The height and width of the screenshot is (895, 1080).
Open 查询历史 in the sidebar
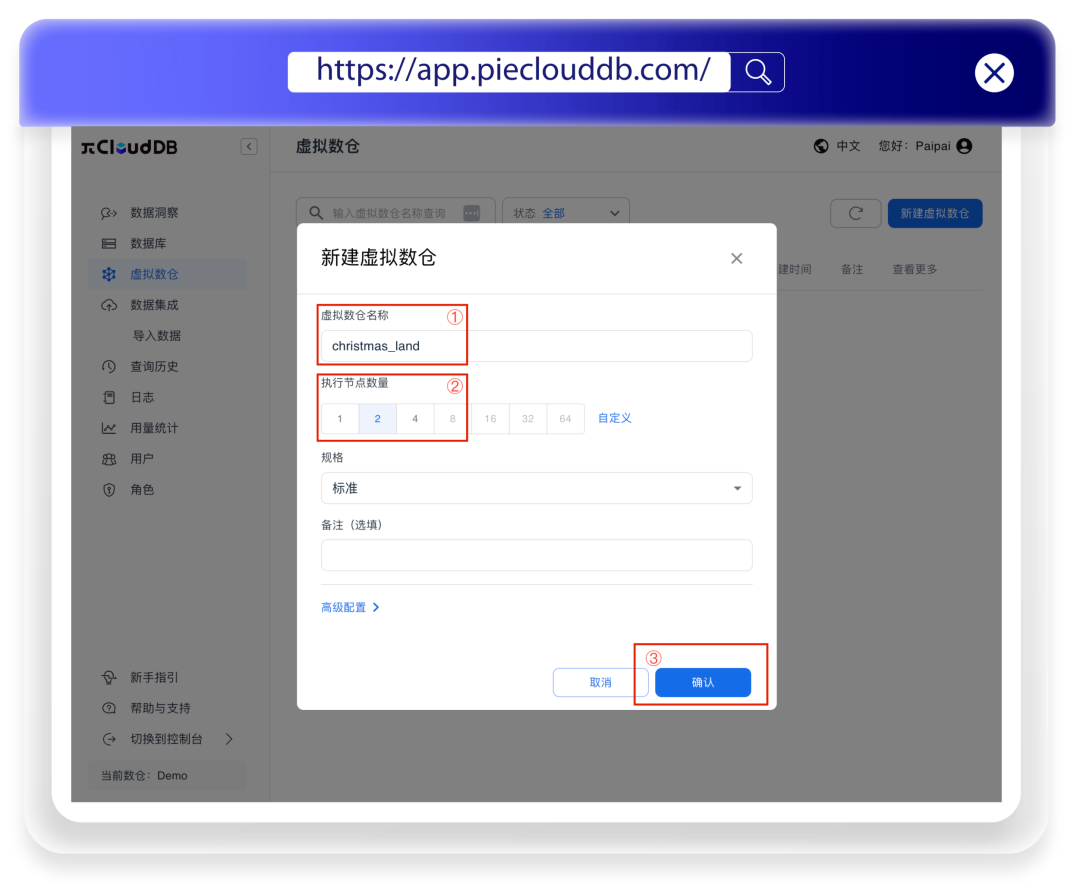point(154,367)
